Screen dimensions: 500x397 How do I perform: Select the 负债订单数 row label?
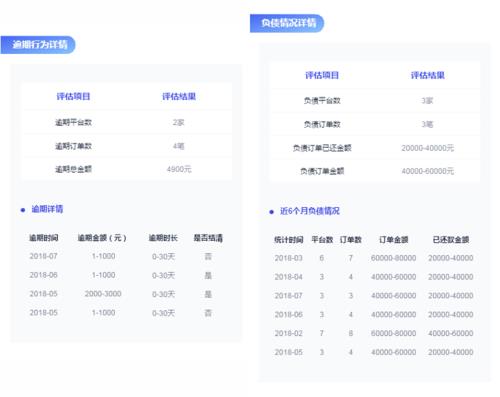[x=322, y=124]
